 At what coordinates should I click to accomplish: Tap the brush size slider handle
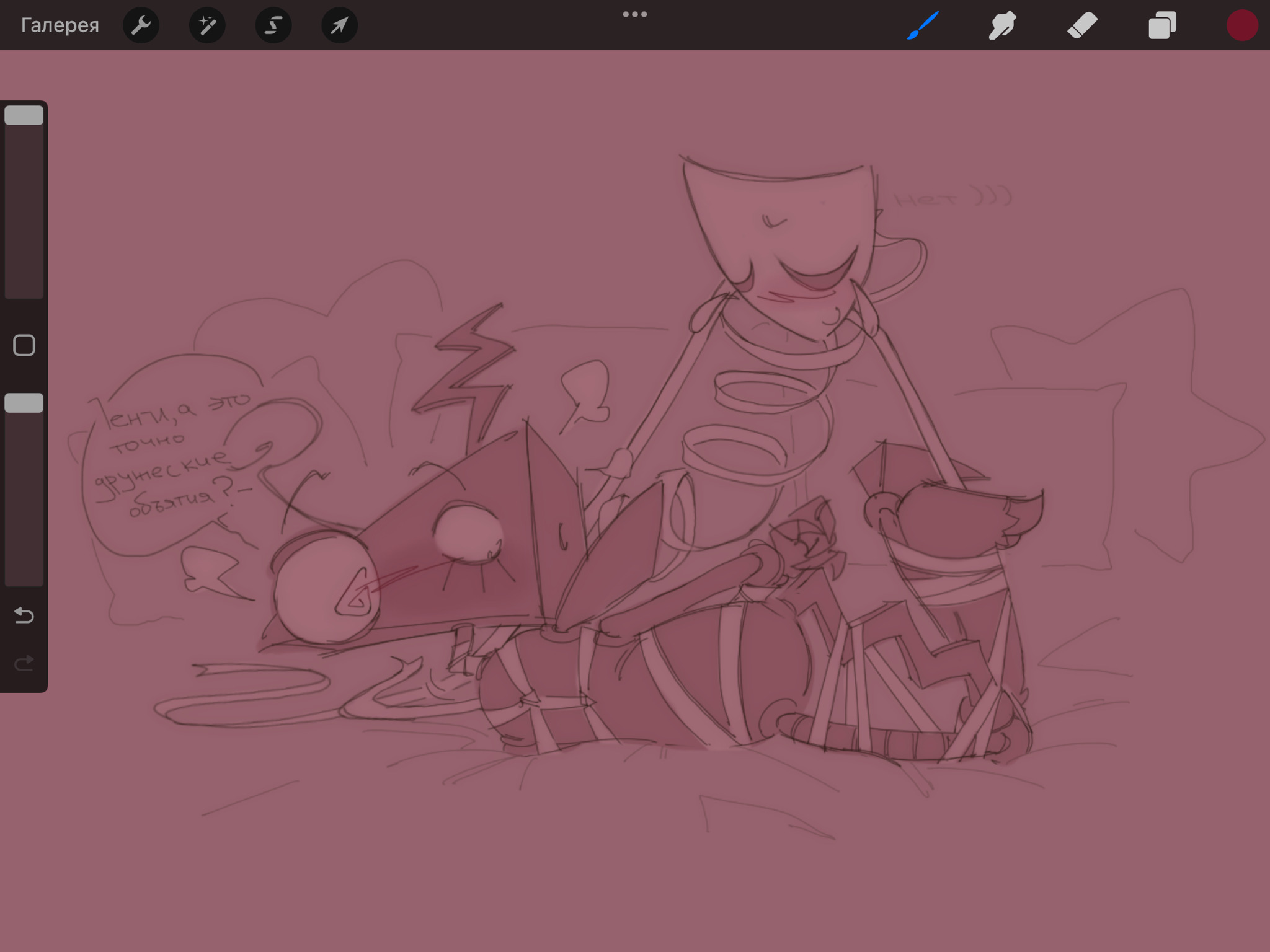click(24, 115)
